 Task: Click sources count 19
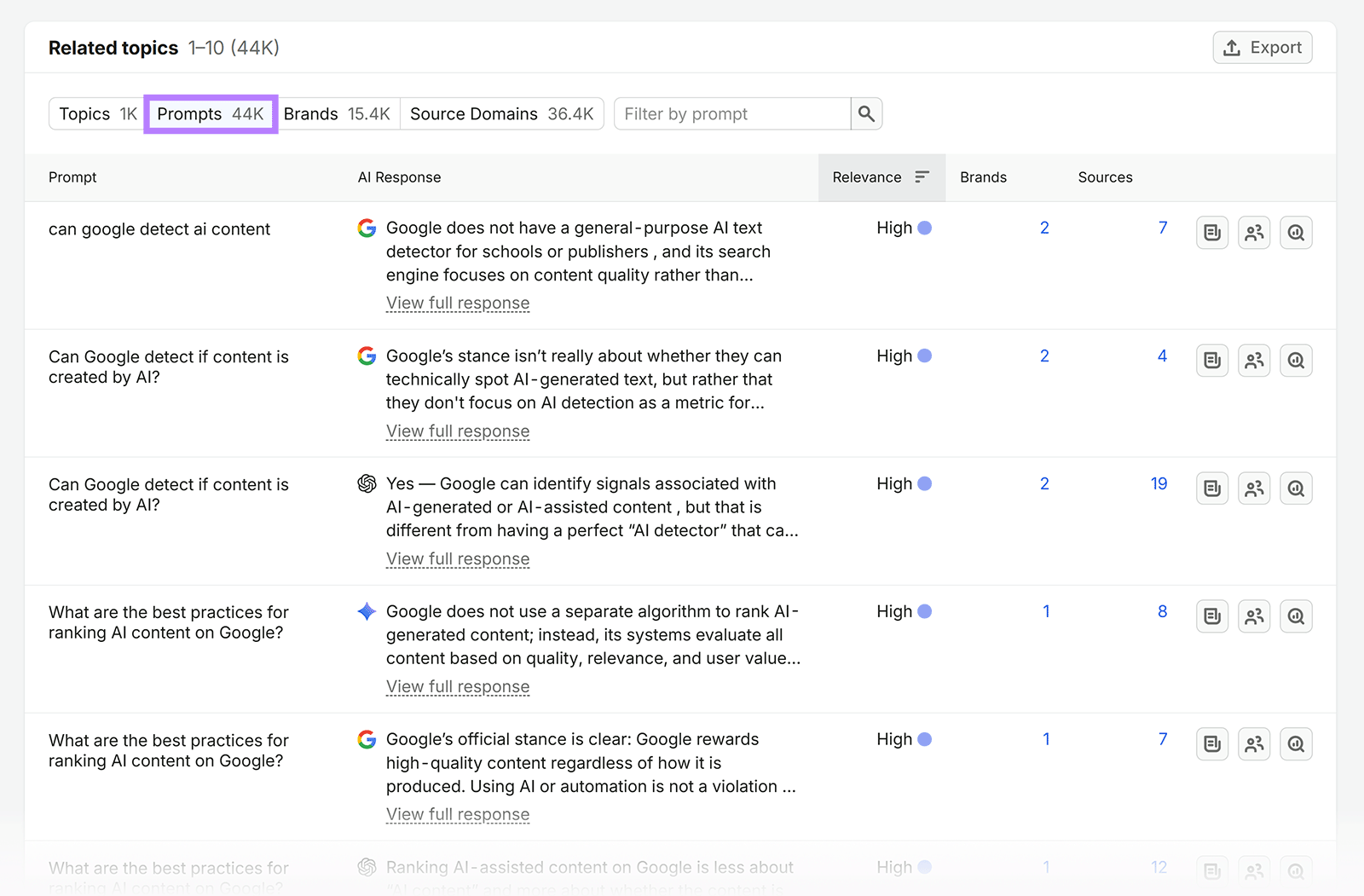(1159, 483)
